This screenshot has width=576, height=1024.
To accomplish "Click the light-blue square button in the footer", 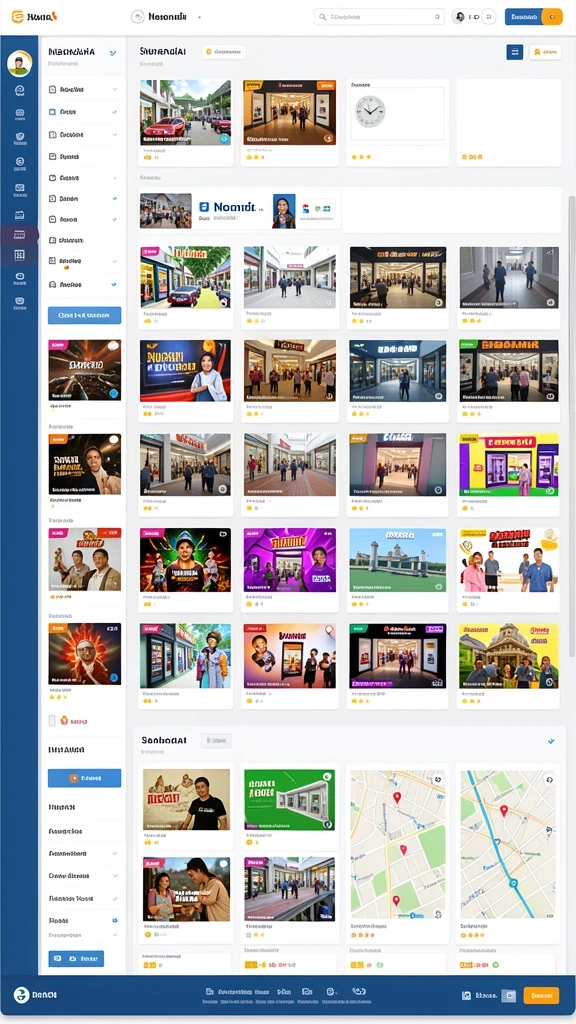I will click(x=509, y=996).
